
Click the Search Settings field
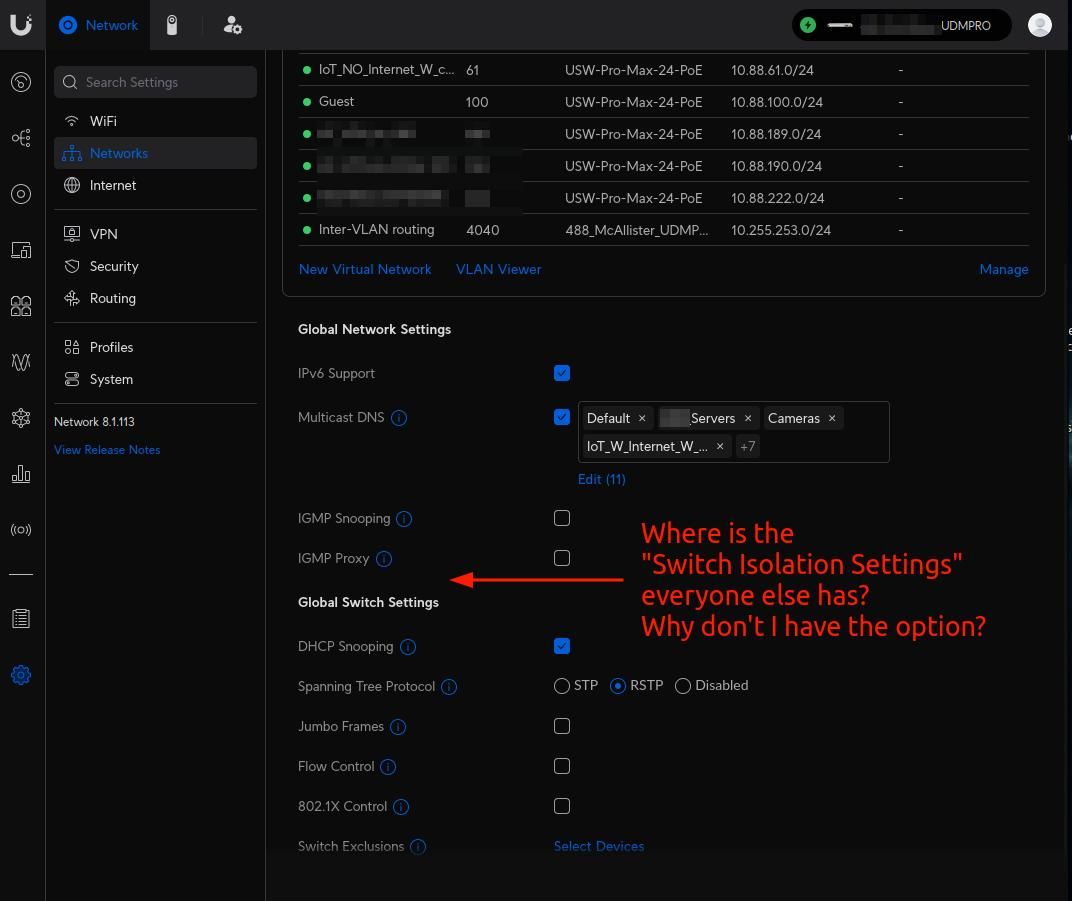click(156, 82)
